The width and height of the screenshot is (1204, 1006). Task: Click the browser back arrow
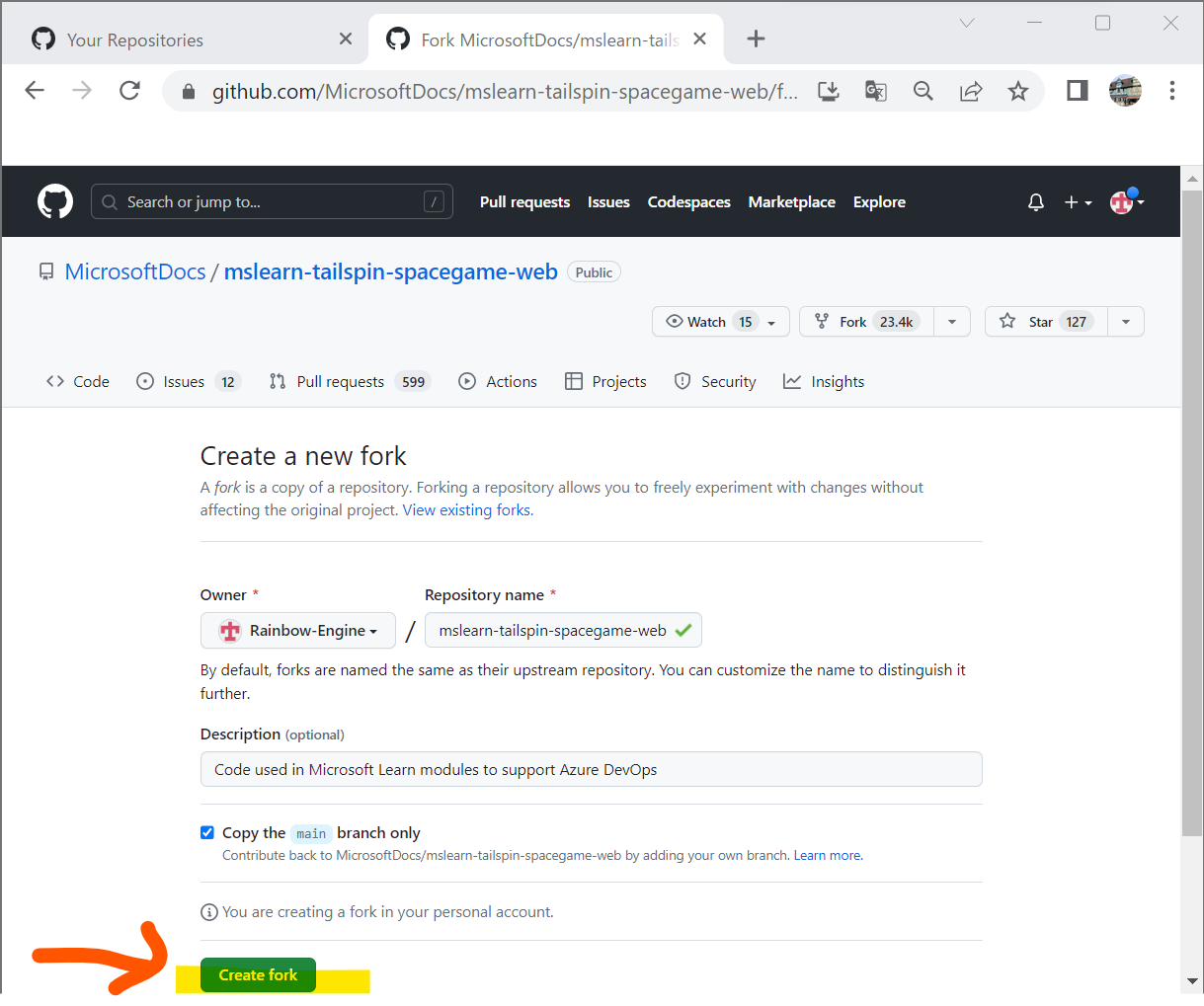point(35,91)
